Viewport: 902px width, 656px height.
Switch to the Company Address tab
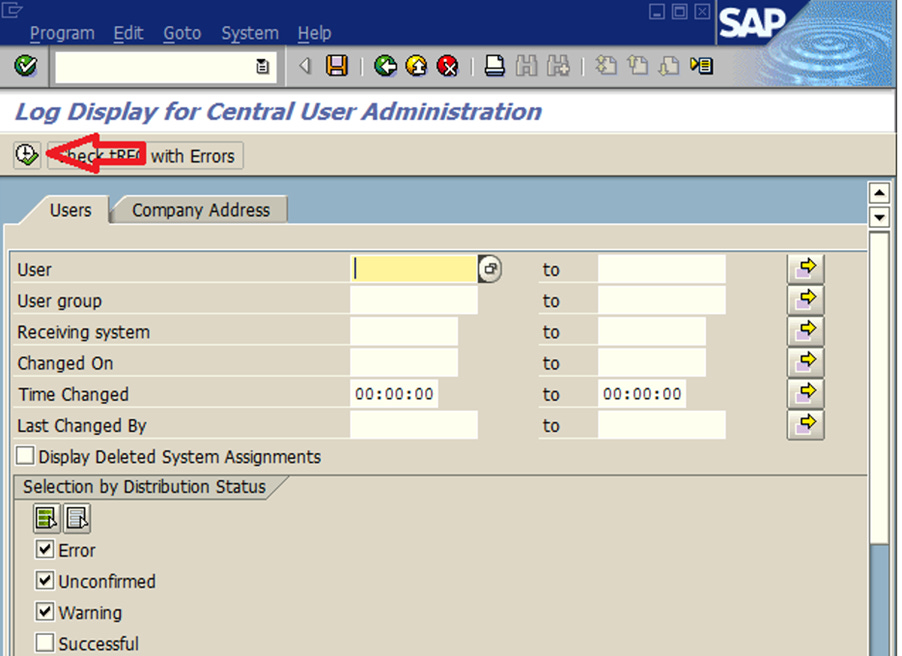point(201,210)
